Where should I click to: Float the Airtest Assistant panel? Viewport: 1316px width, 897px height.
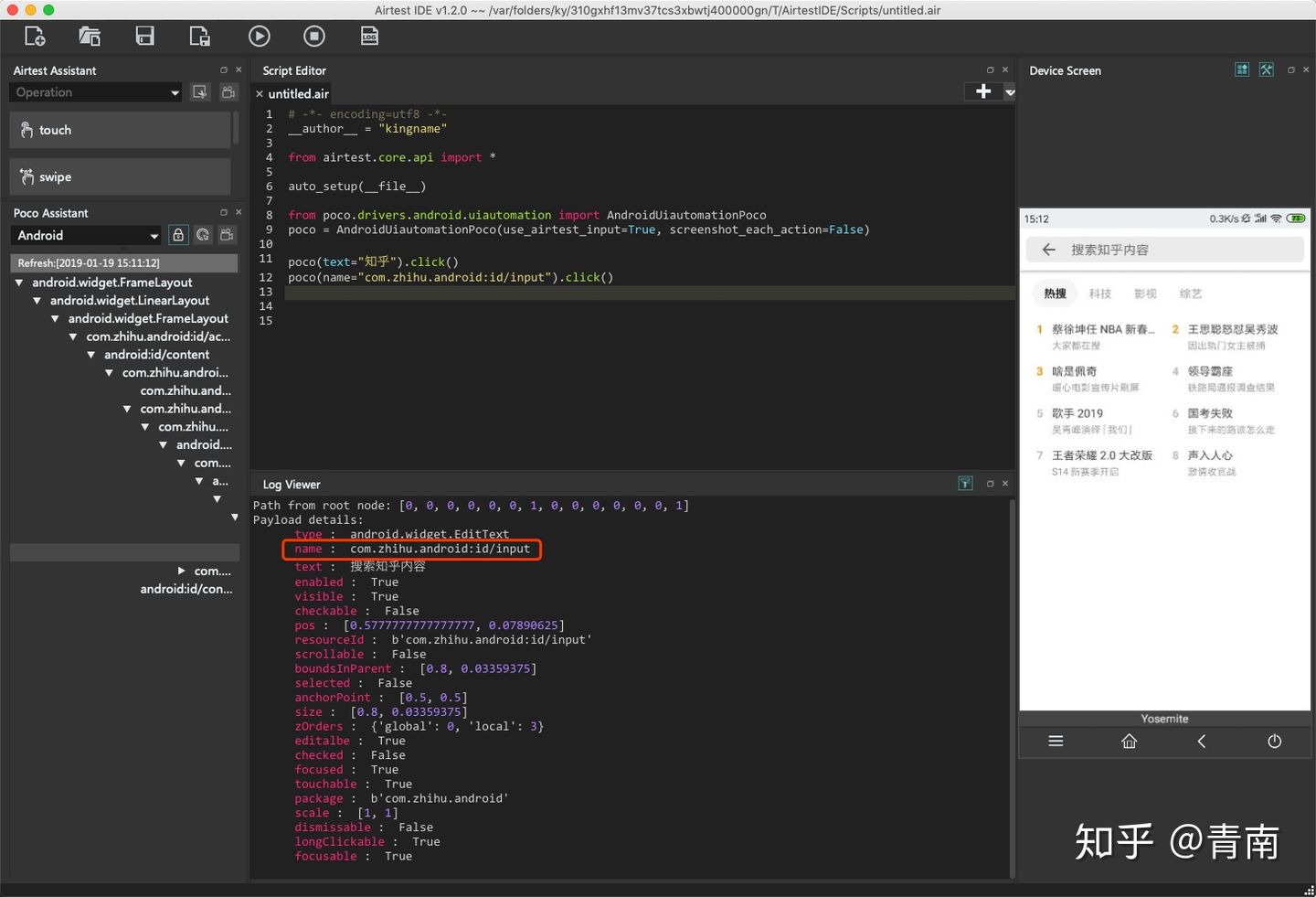point(224,69)
